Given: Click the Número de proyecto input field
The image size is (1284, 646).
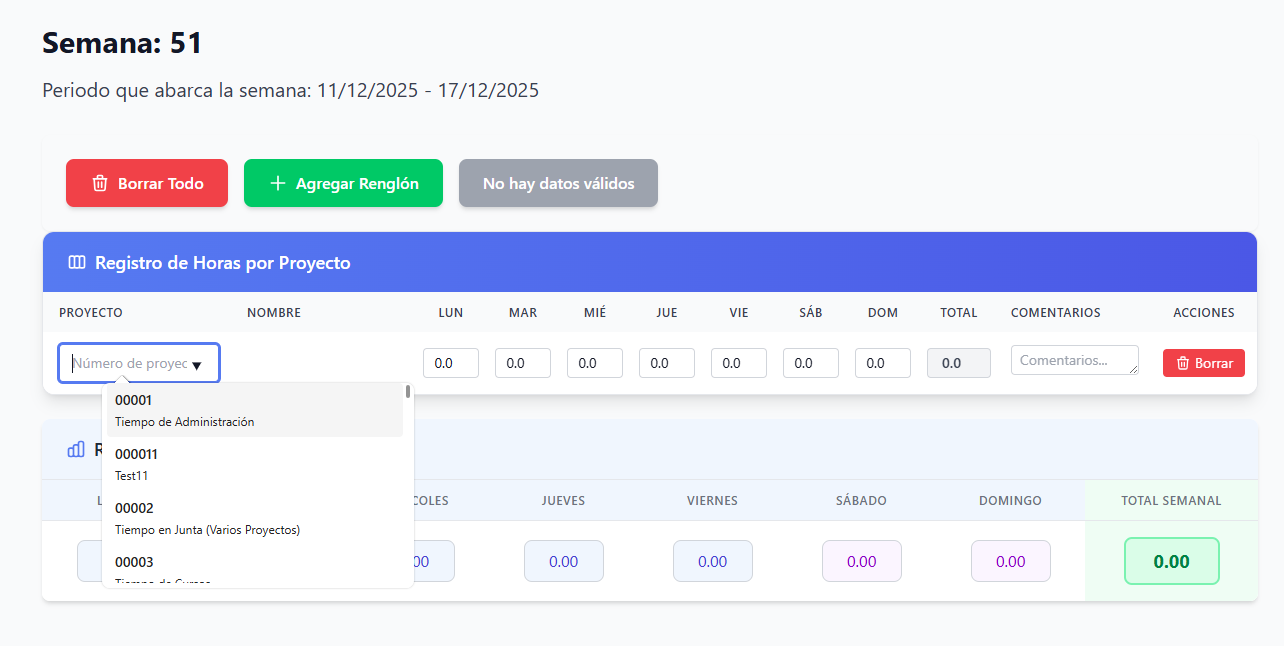Looking at the screenshot, I should (x=130, y=363).
